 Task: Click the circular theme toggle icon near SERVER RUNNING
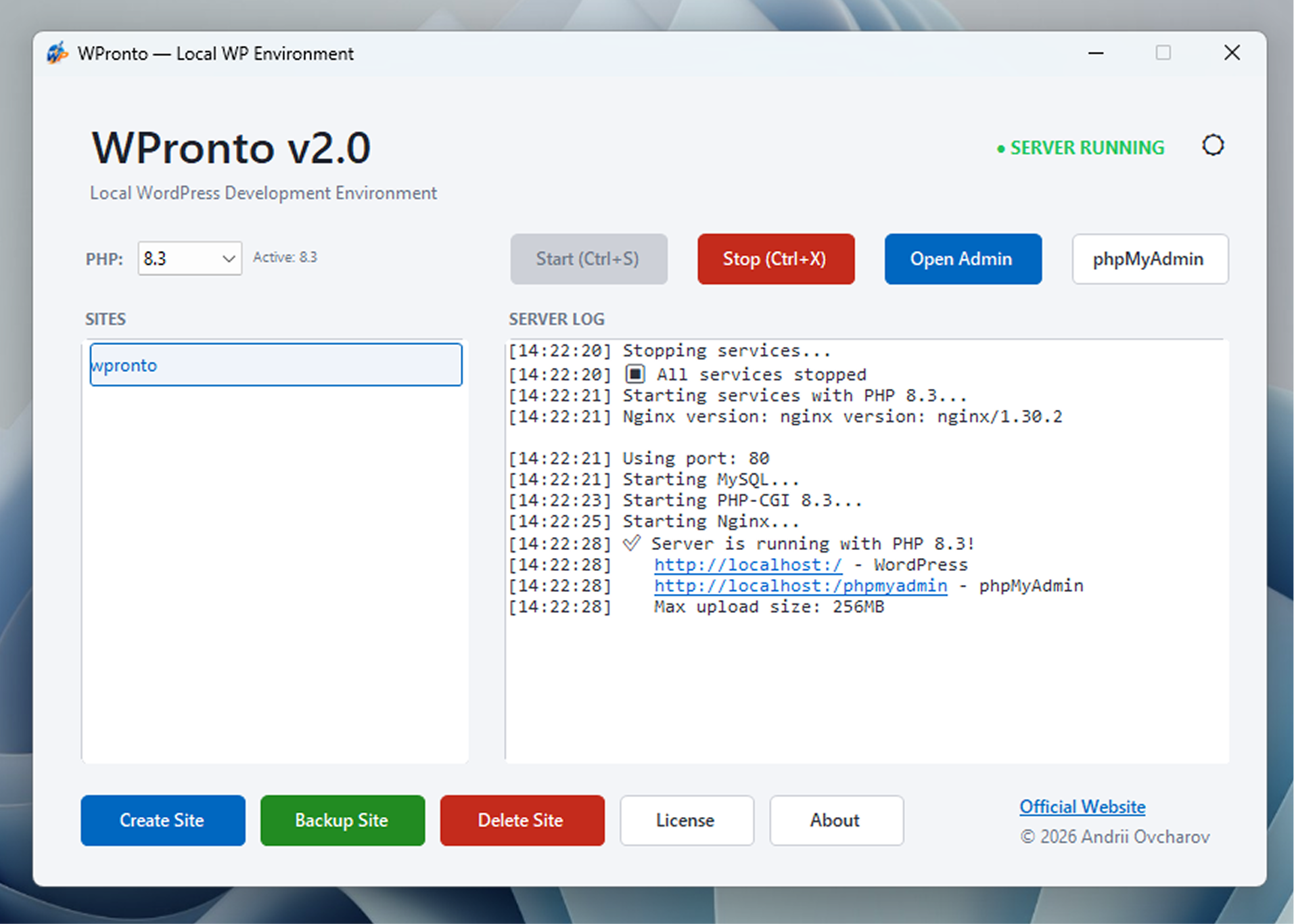coord(1212,145)
